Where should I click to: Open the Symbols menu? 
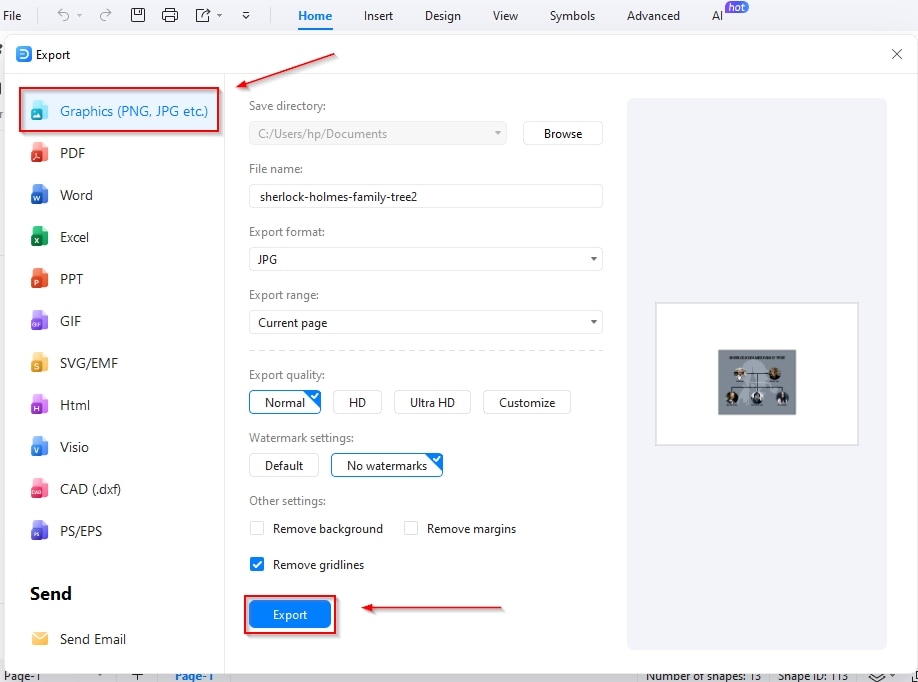pyautogui.click(x=572, y=16)
